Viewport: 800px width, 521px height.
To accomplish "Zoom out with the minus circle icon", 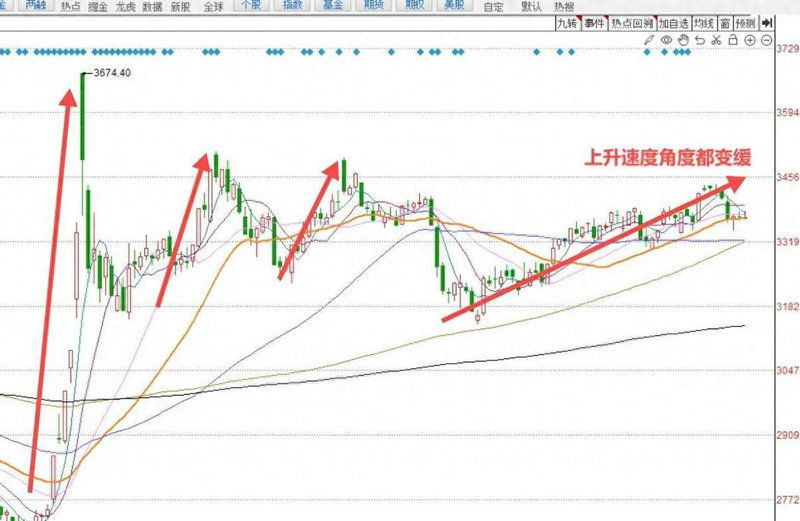I will (x=766, y=40).
